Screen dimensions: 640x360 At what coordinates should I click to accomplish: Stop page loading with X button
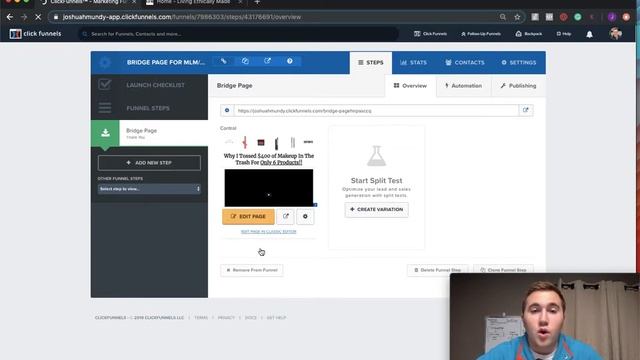[38, 17]
